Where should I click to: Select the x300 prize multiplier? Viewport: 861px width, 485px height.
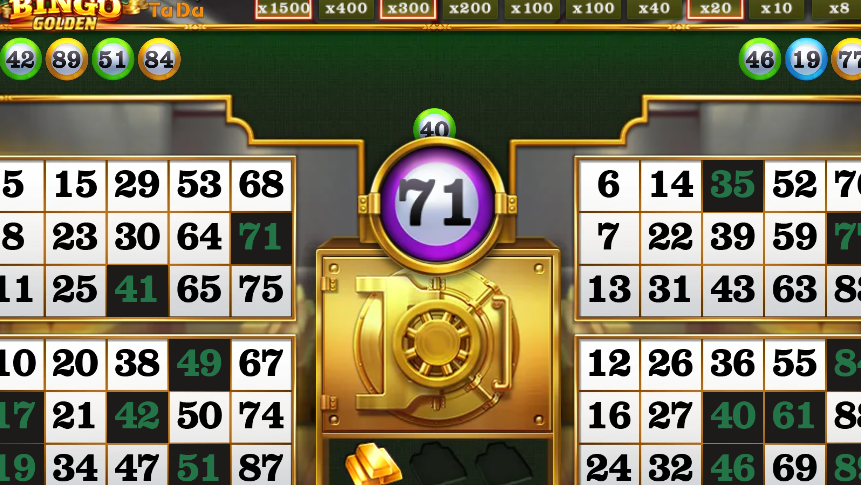click(408, 8)
